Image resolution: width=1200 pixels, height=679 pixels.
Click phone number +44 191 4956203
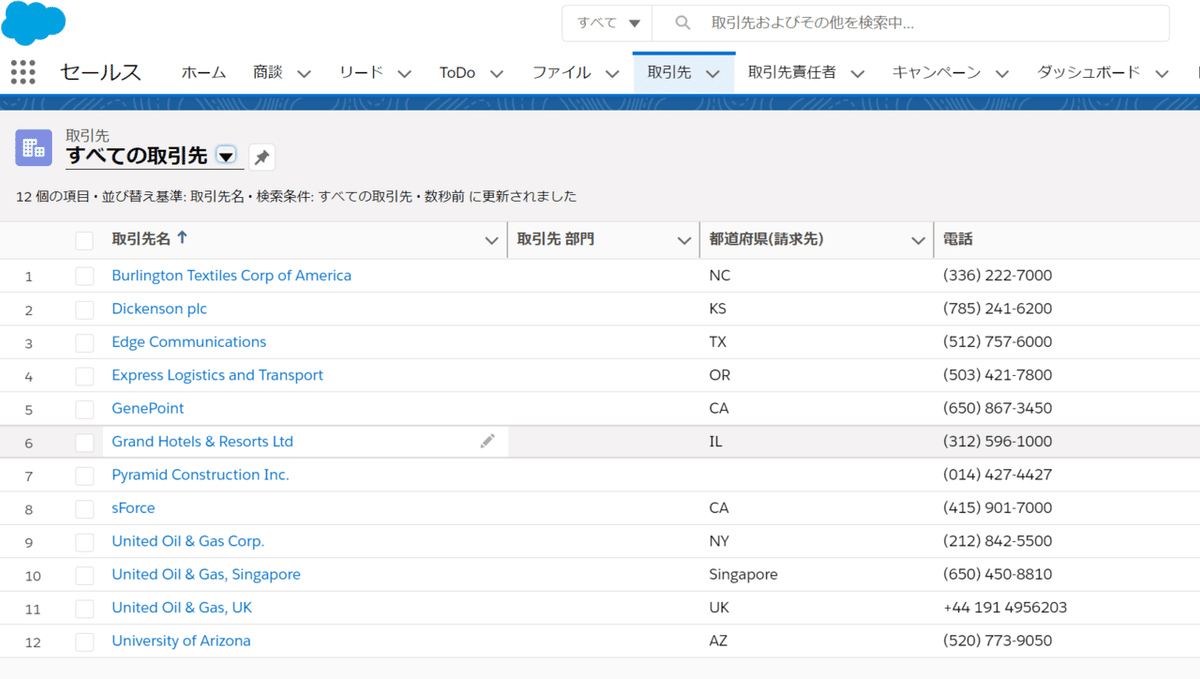coord(1005,607)
